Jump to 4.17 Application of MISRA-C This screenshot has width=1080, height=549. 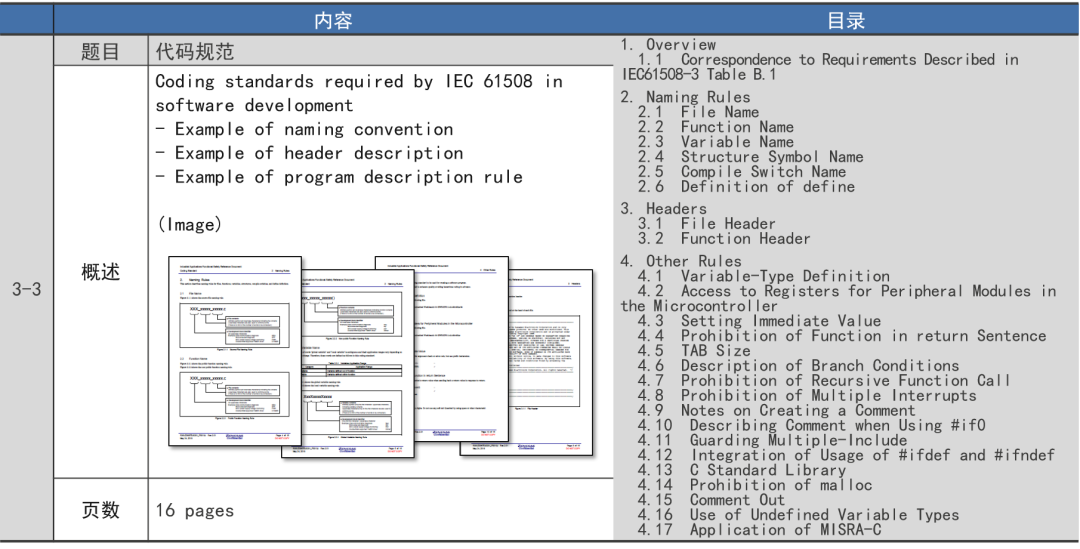(x=759, y=529)
